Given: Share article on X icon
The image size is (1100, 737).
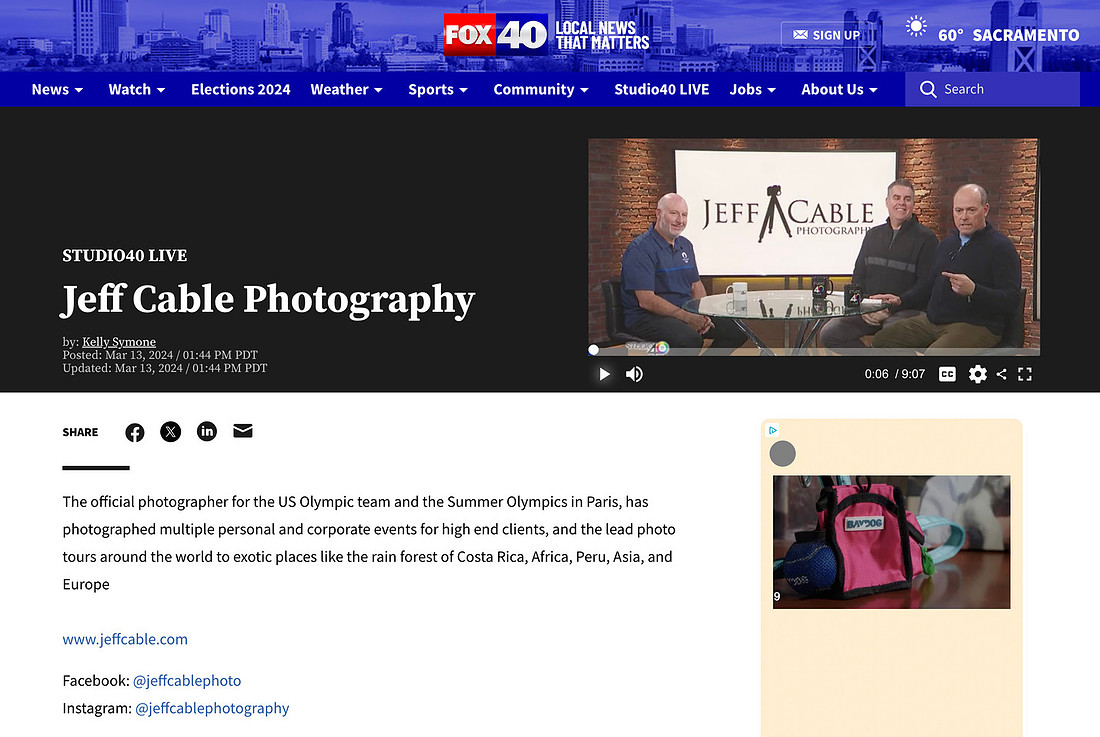Looking at the screenshot, I should (170, 431).
